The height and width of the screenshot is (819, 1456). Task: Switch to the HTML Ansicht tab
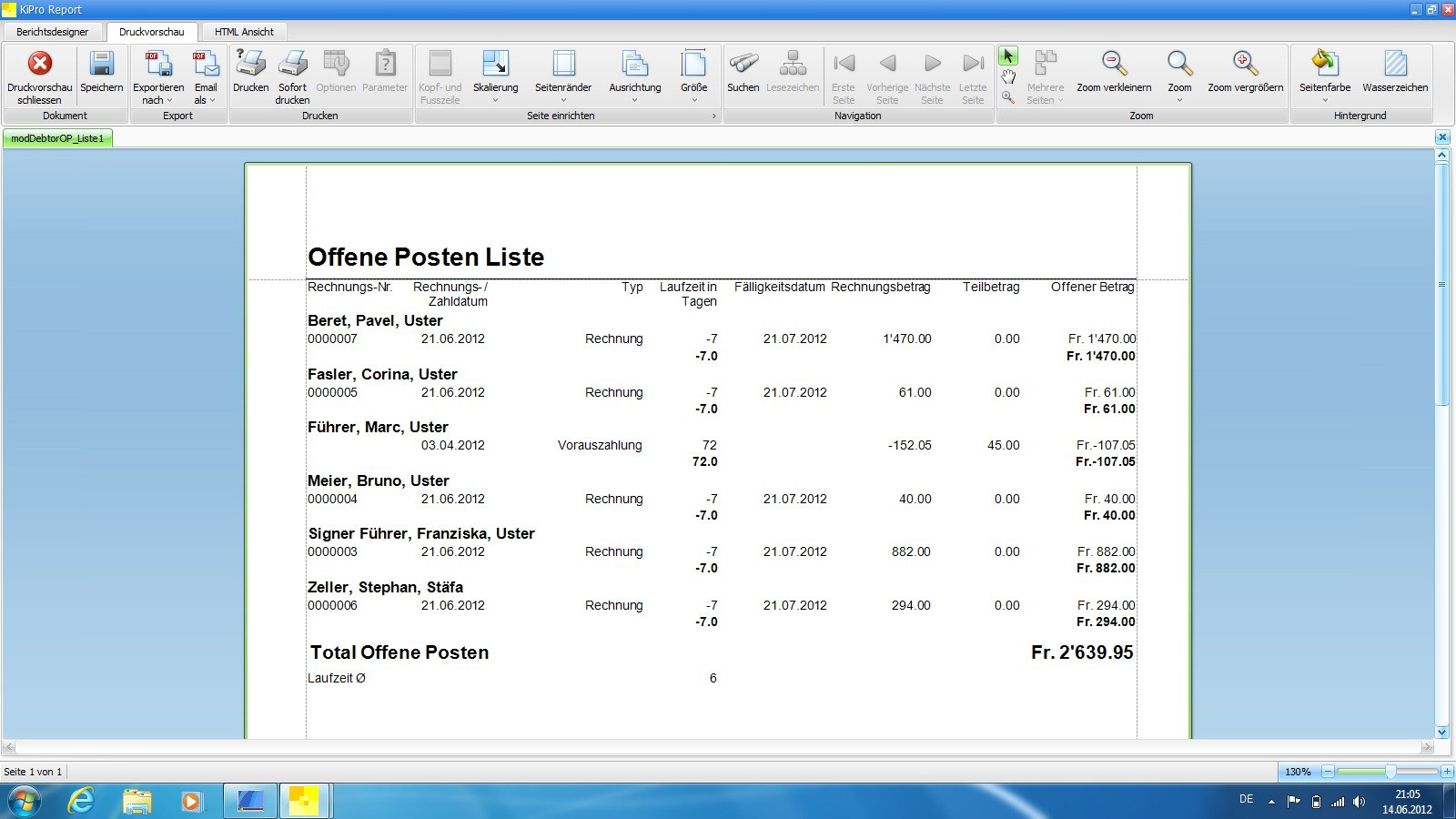244,32
